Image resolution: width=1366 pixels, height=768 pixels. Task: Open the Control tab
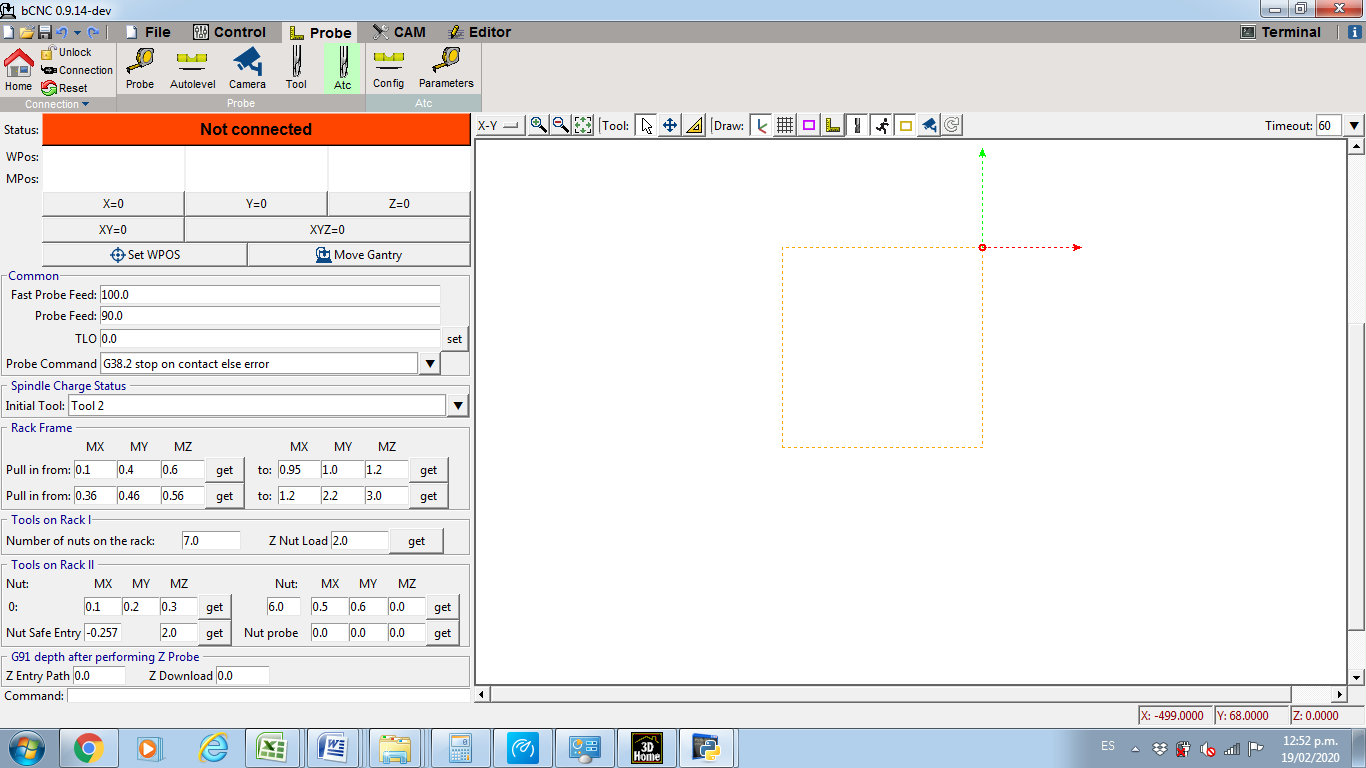tap(229, 32)
